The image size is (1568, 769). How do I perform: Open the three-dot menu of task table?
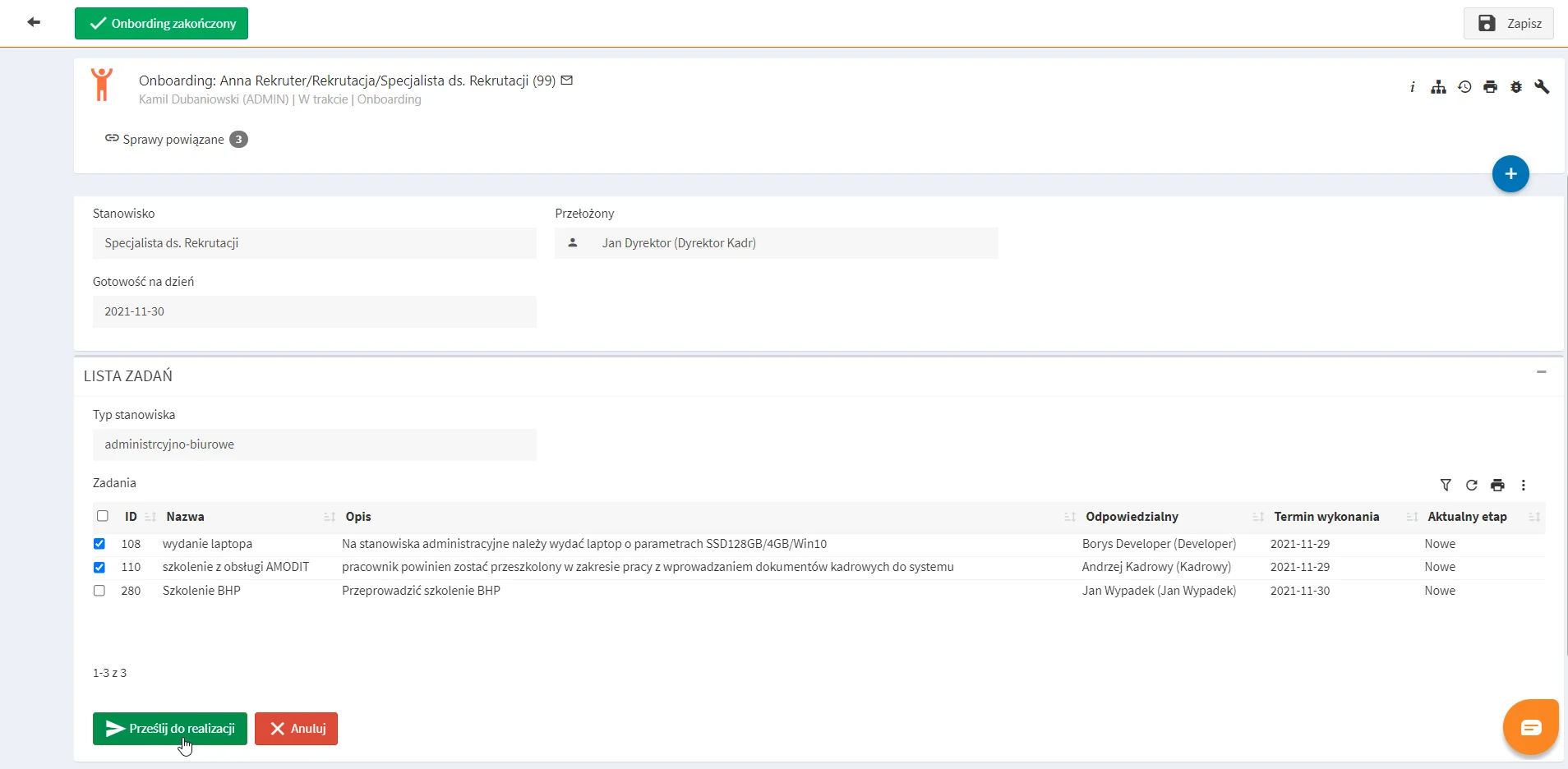pos(1524,485)
